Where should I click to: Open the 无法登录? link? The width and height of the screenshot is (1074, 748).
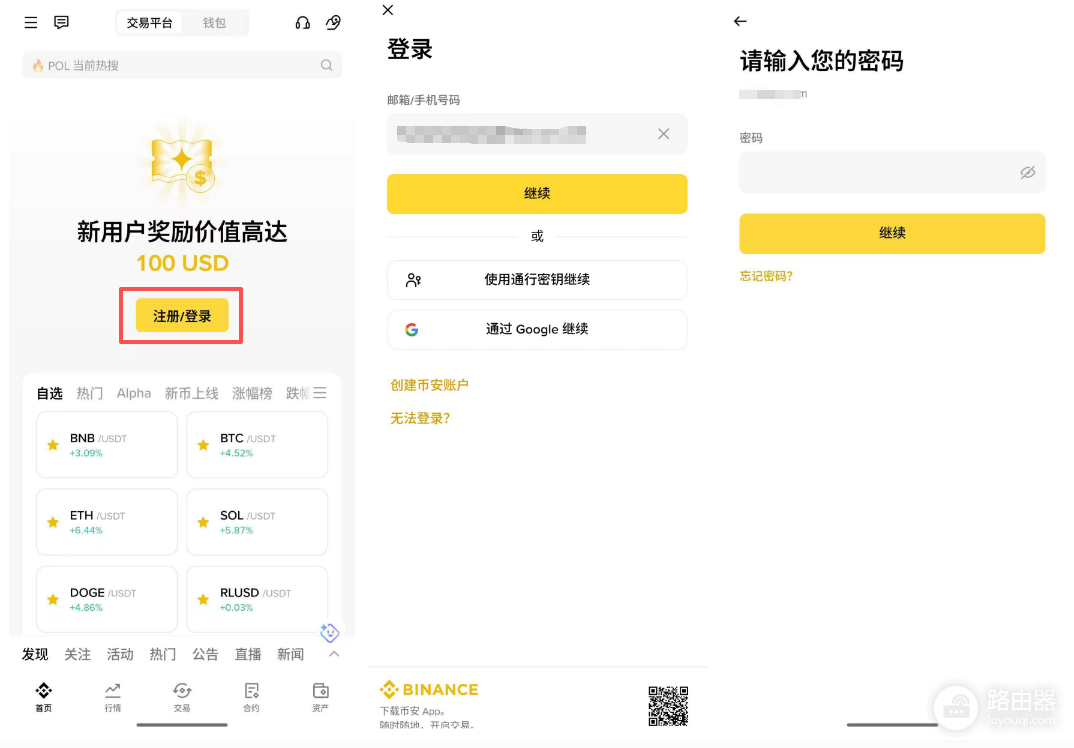420,418
